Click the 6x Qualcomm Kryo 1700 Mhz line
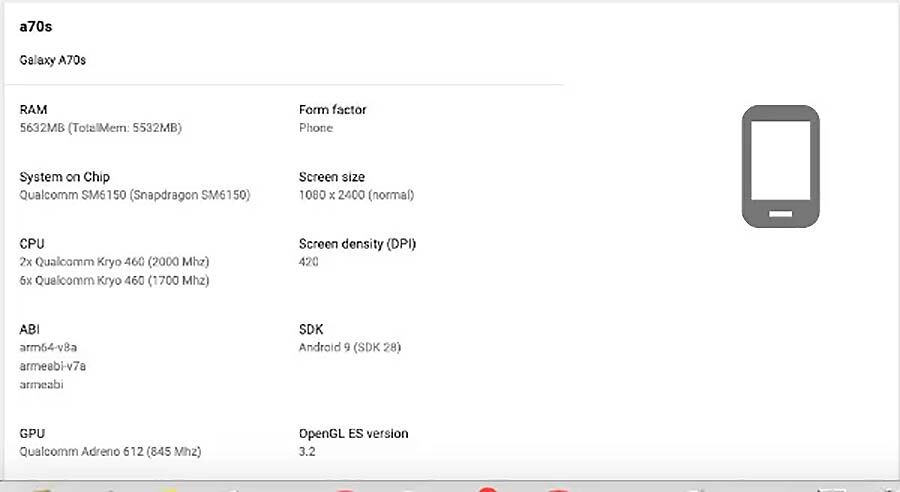Image resolution: width=900 pixels, height=492 pixels. pyautogui.click(x=114, y=281)
